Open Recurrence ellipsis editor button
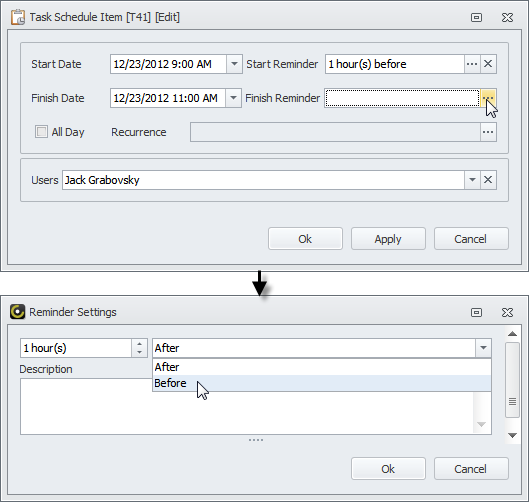The width and height of the screenshot is (530, 502). click(x=488, y=132)
